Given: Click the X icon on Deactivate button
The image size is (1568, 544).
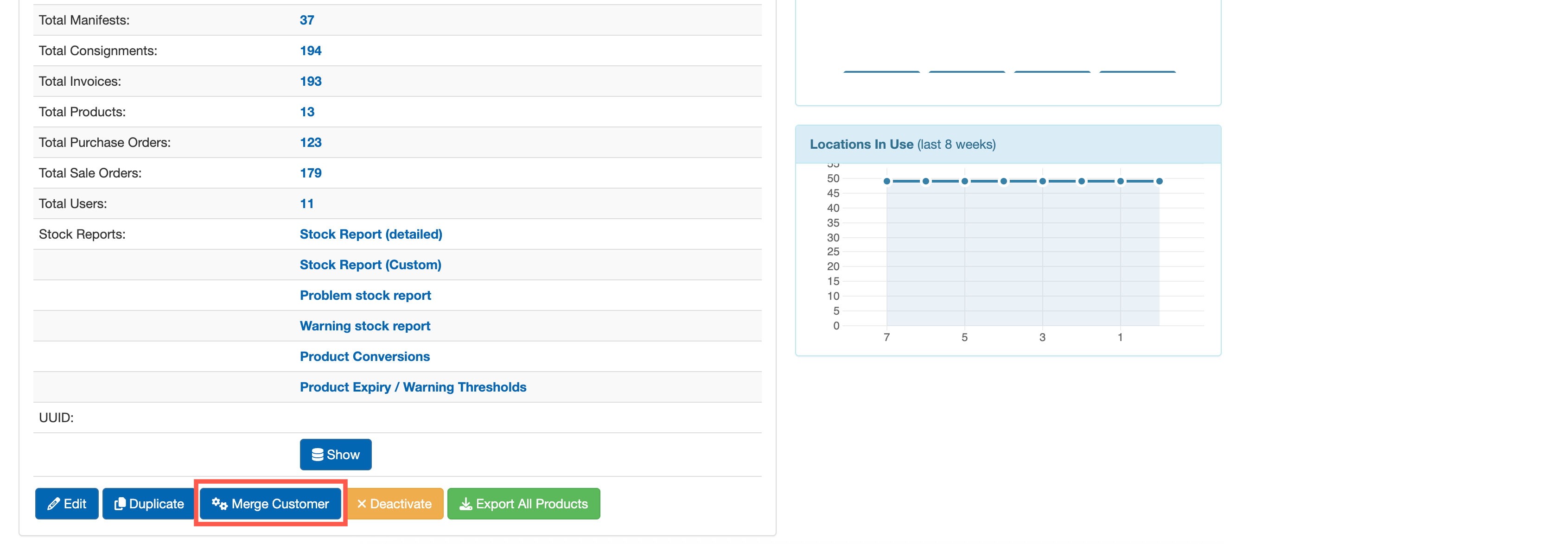Looking at the screenshot, I should pos(362,504).
